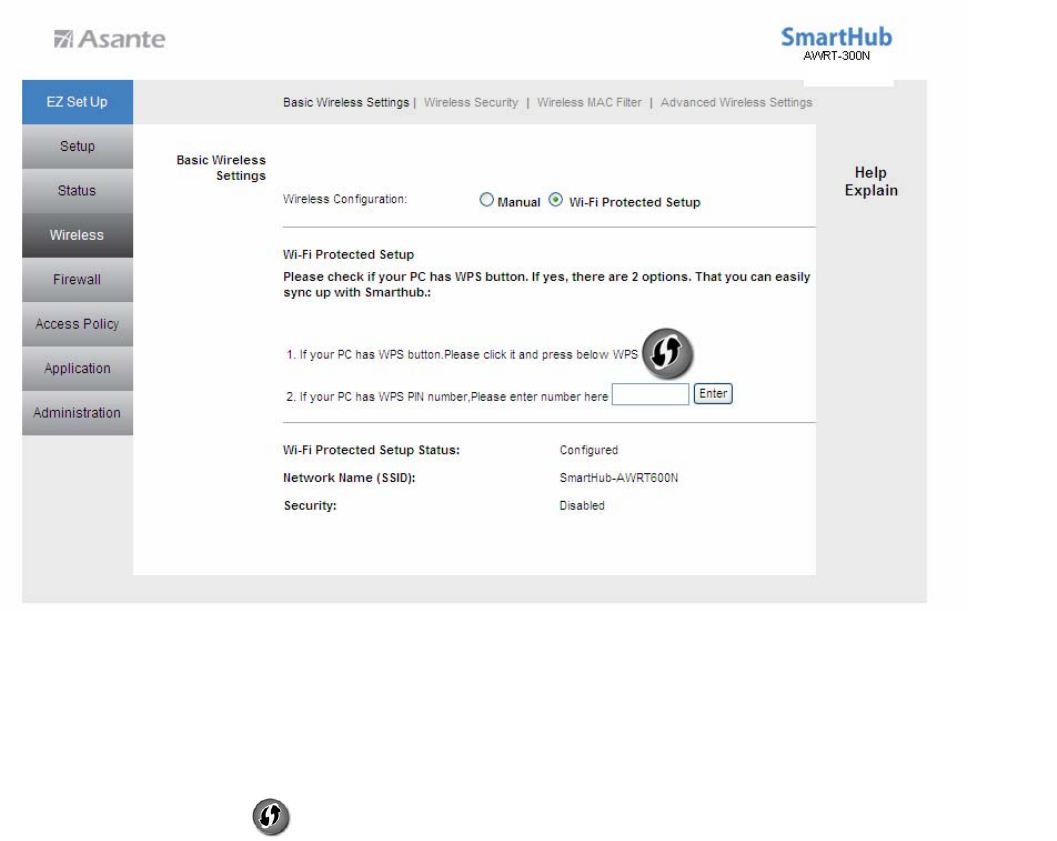
Task: Switch to Basic Wireless Settings tab
Action: click(x=346, y=102)
